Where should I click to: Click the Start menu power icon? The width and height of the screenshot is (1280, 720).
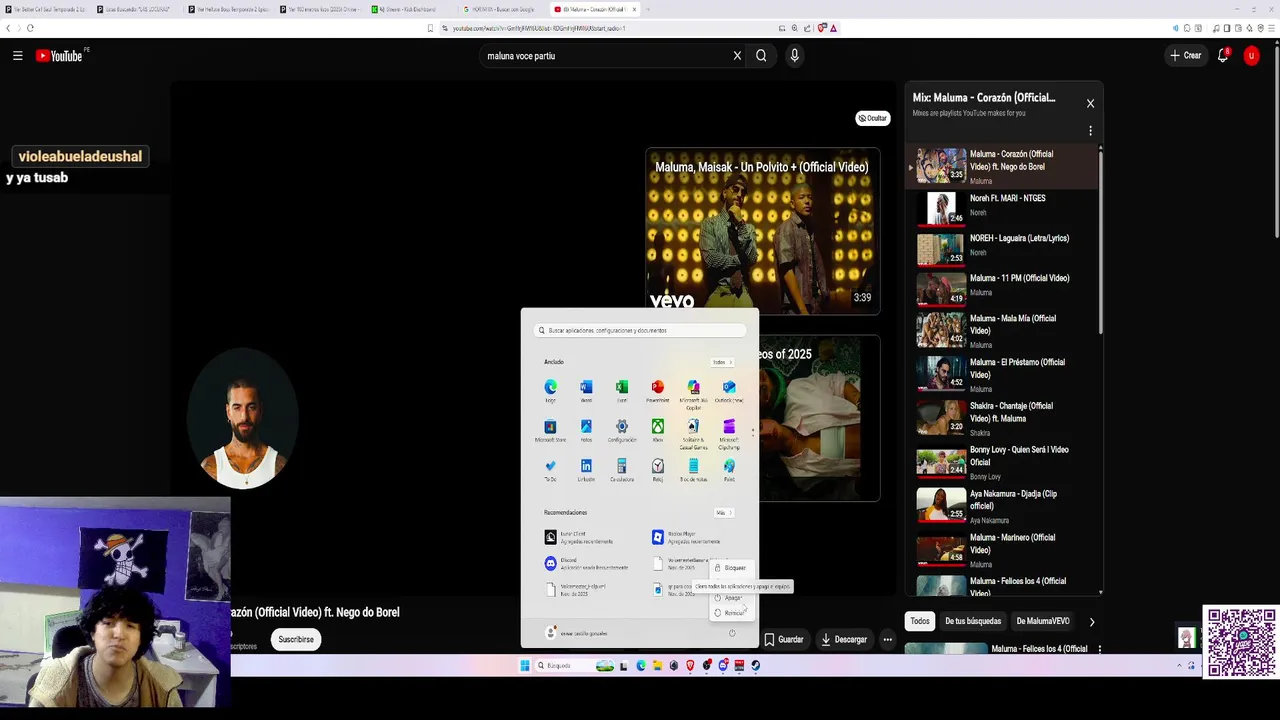pos(732,633)
